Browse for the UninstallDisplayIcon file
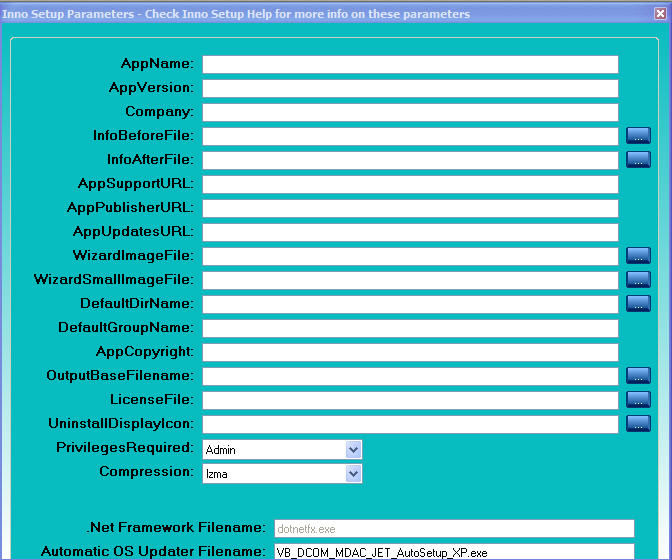 [x=638, y=423]
